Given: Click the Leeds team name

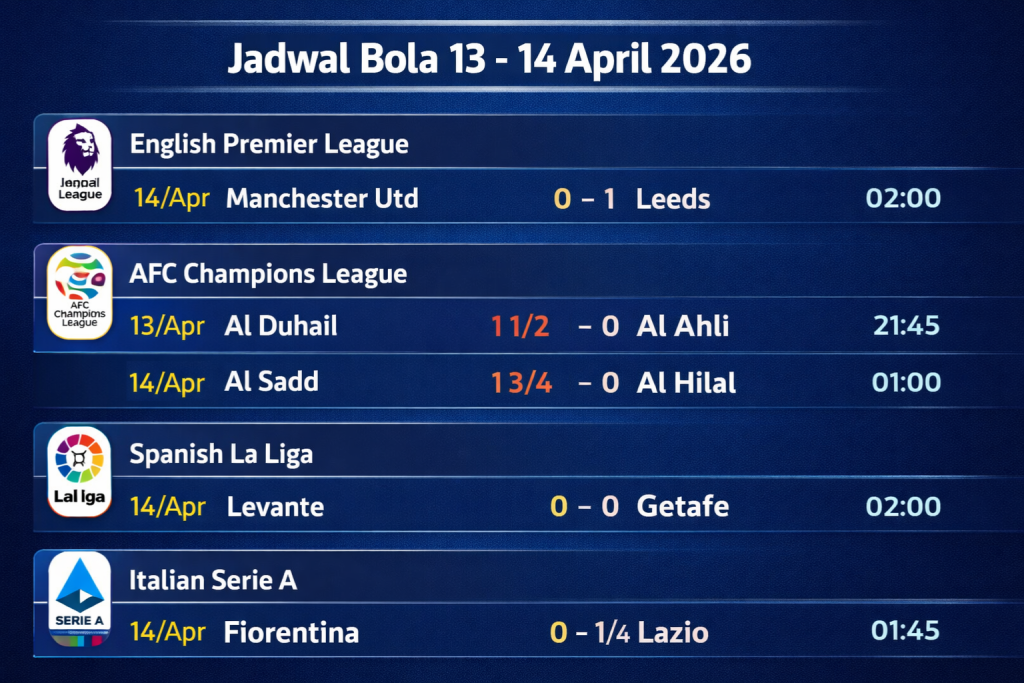Looking at the screenshot, I should coord(673,199).
